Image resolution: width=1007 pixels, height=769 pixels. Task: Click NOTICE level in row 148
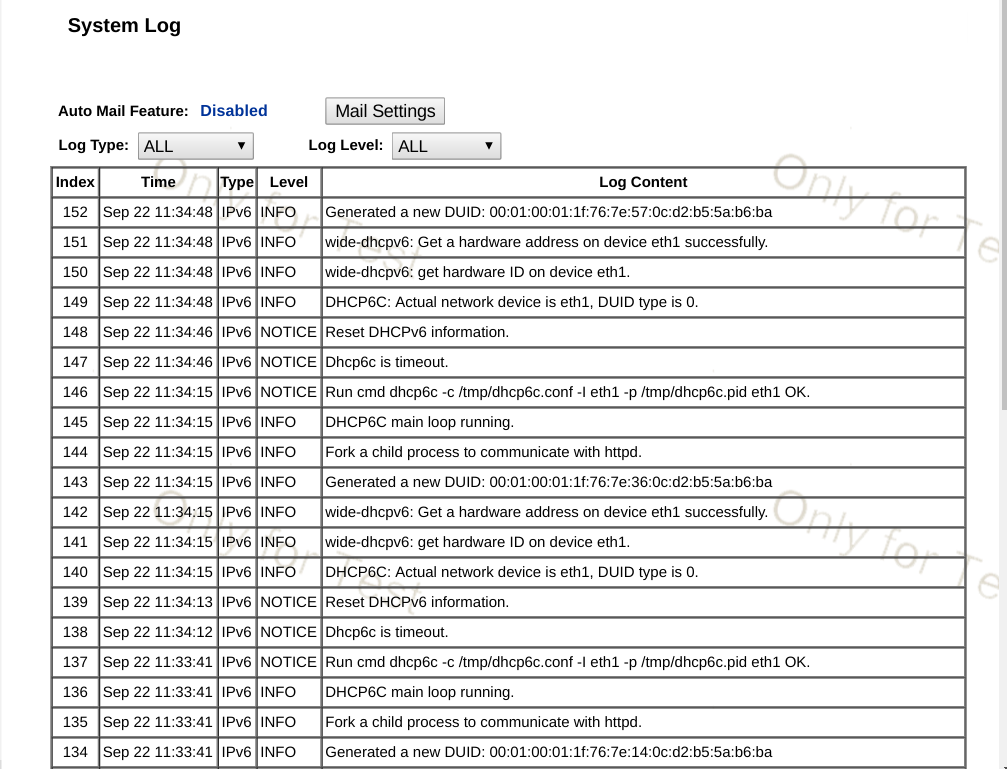tap(288, 332)
